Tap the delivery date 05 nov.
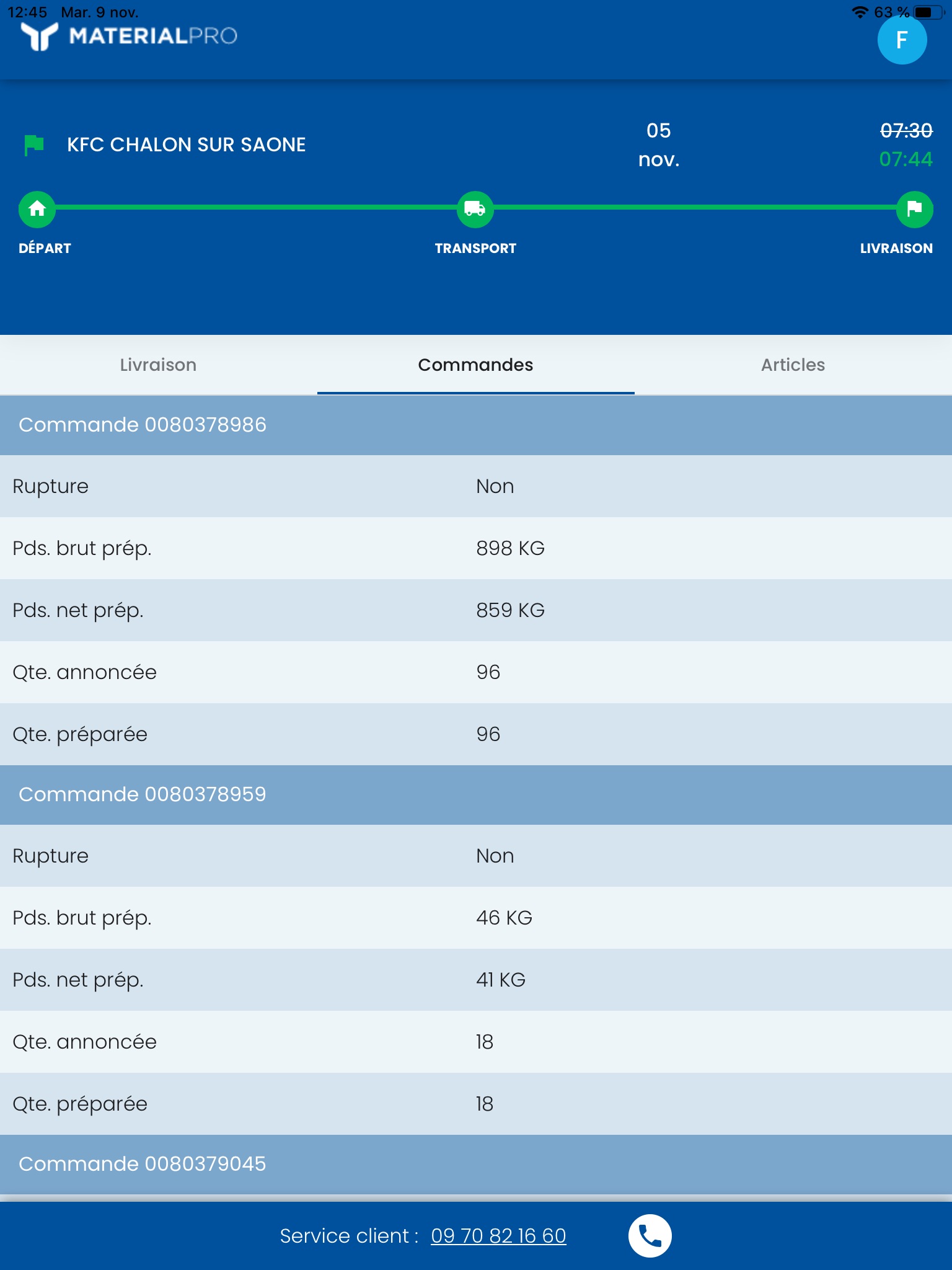Screen dimensions: 952x1270 pos(659,145)
